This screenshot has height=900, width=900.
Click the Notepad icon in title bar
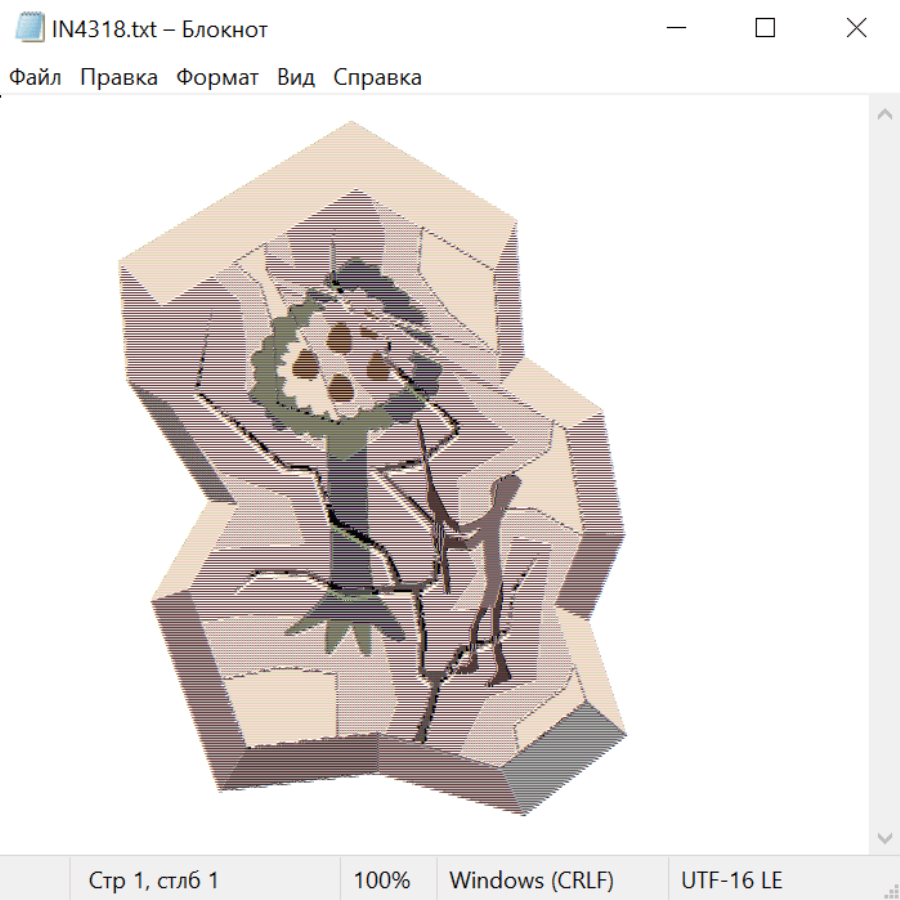pos(30,29)
